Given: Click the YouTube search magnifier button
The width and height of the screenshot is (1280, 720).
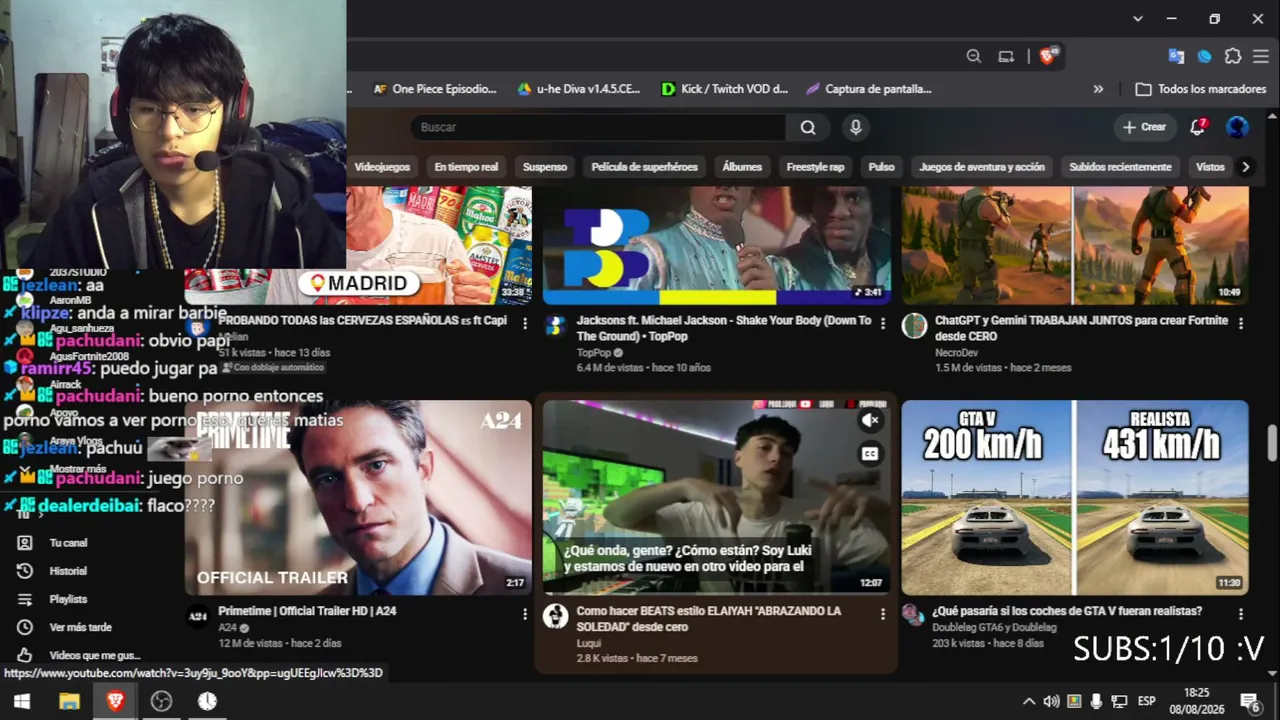Looking at the screenshot, I should pyautogui.click(x=808, y=127).
